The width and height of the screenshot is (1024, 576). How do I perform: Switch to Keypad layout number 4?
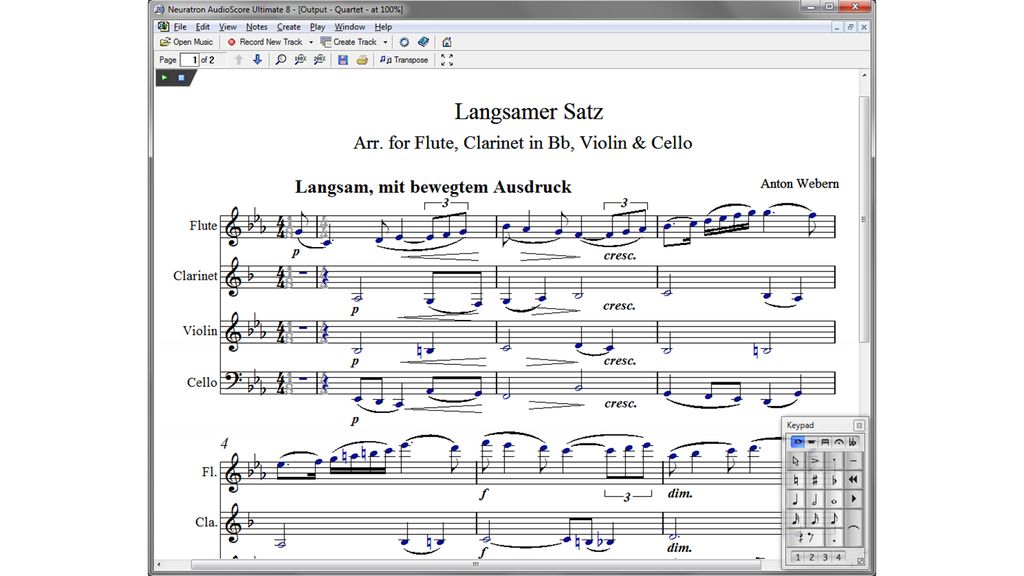click(x=841, y=556)
